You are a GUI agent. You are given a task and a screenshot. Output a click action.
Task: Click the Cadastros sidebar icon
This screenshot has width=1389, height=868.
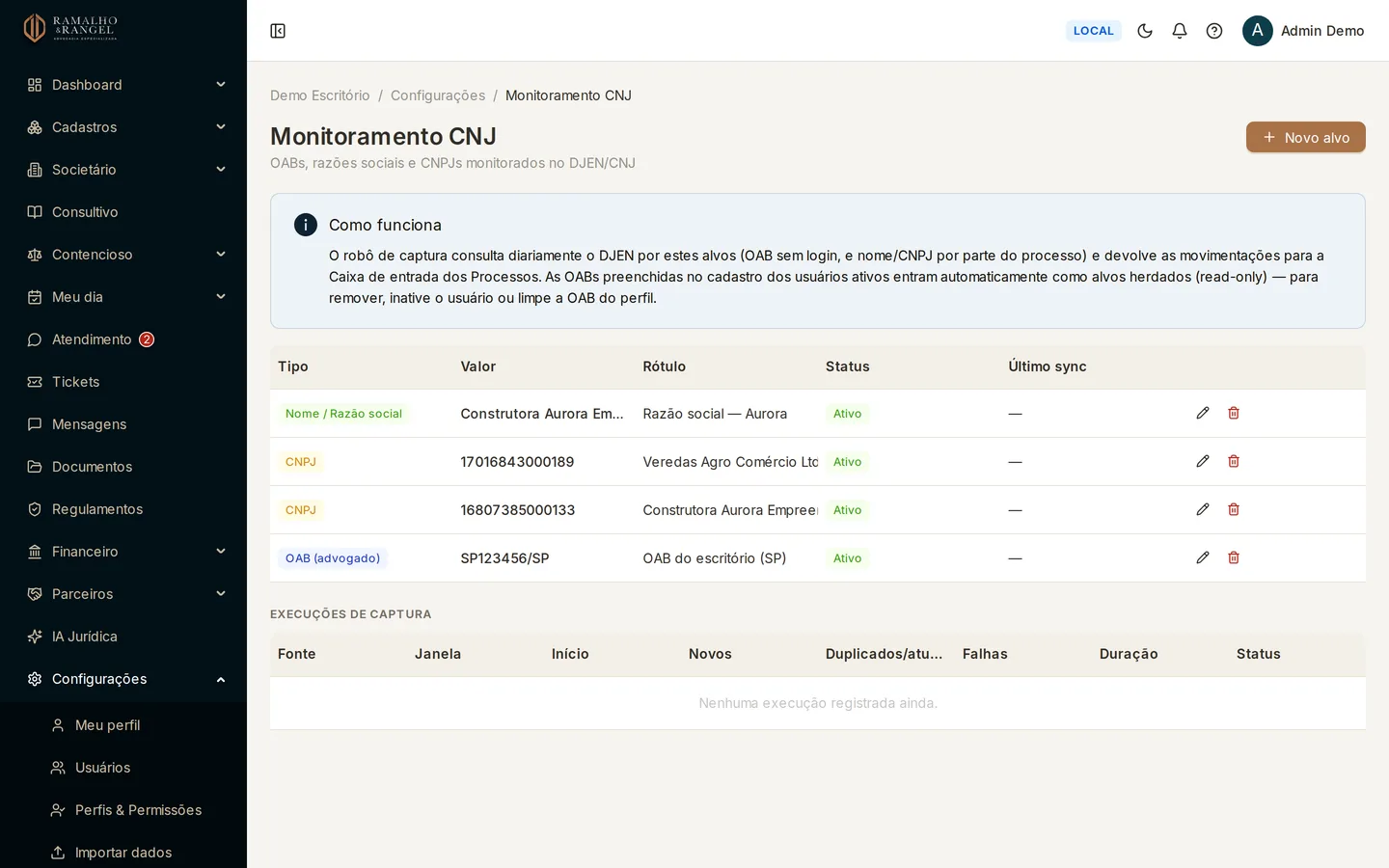click(x=35, y=127)
